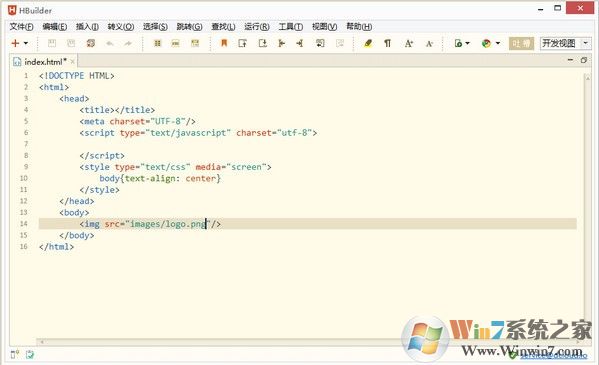Select the index.html editor tab
This screenshot has width=599, height=365.
45,62
